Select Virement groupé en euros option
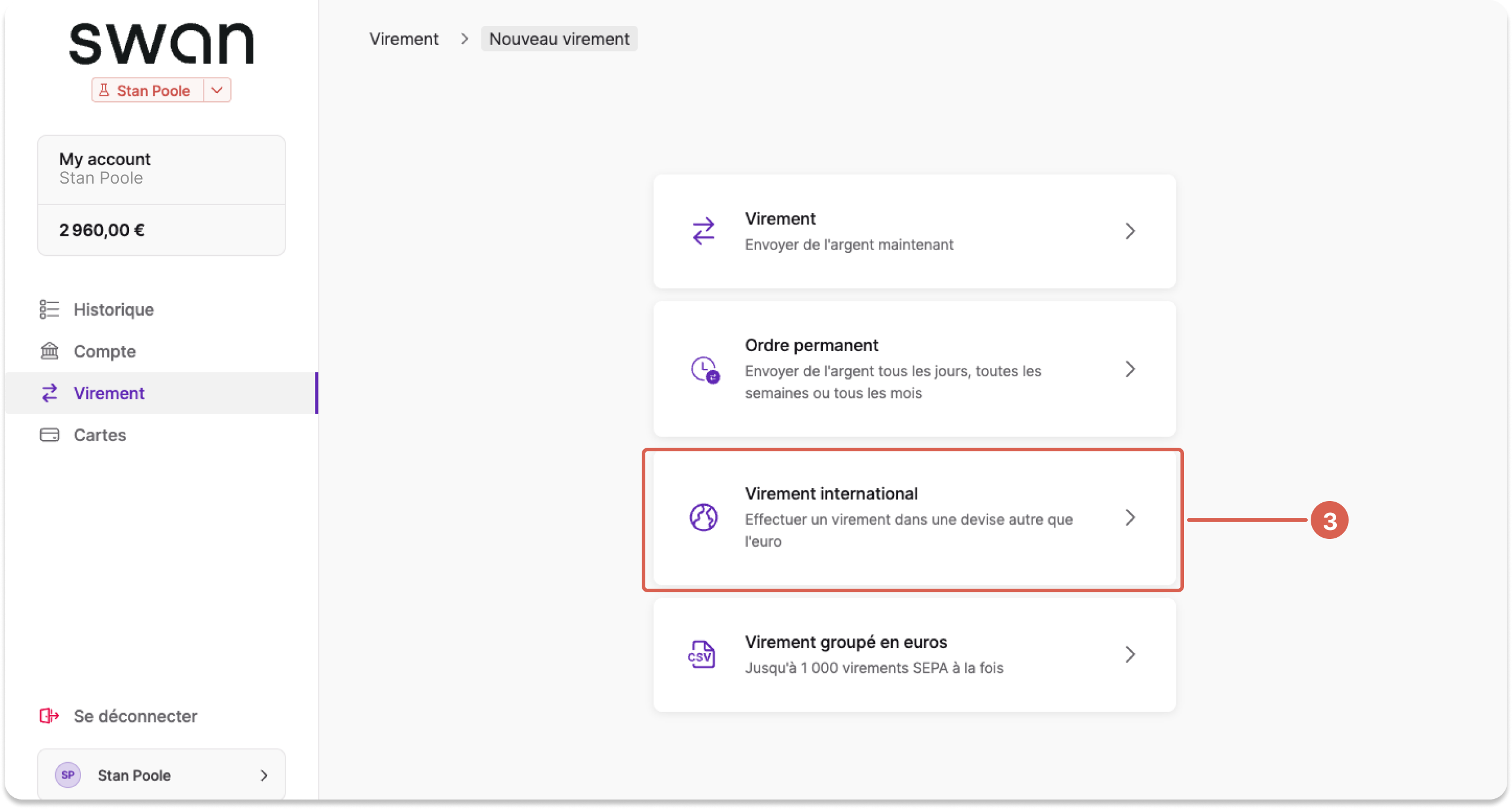The height and width of the screenshot is (809, 1512). tap(915, 654)
